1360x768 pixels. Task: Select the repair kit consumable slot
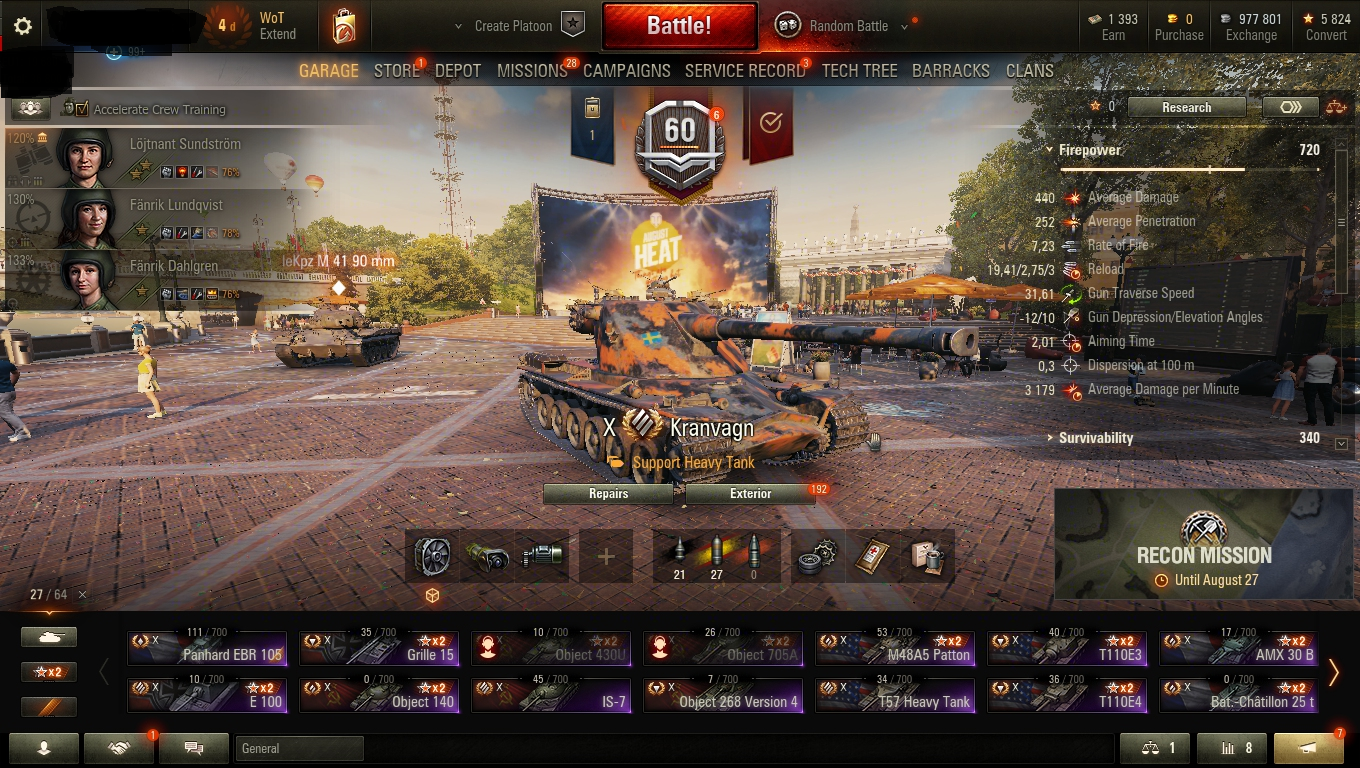point(817,556)
